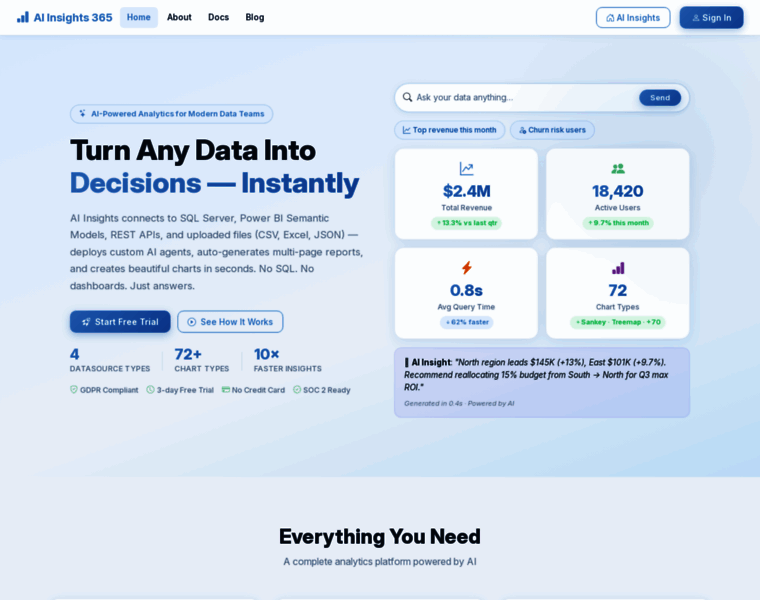This screenshot has width=760, height=600.
Task: Click the purple Chart Types bar icon
Action: point(618,268)
